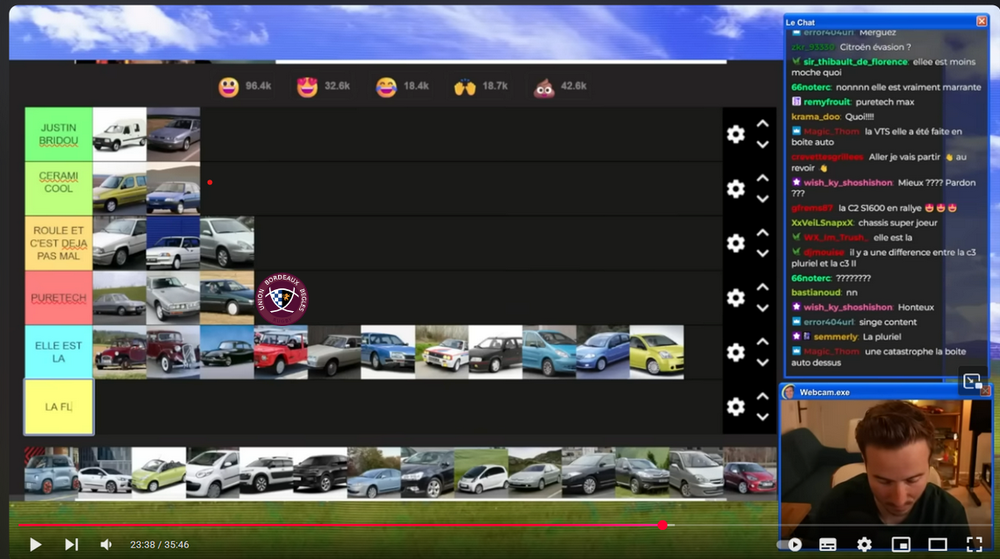Toggle autoplay switch in player bar
The height and width of the screenshot is (559, 1000).
(x=790, y=544)
